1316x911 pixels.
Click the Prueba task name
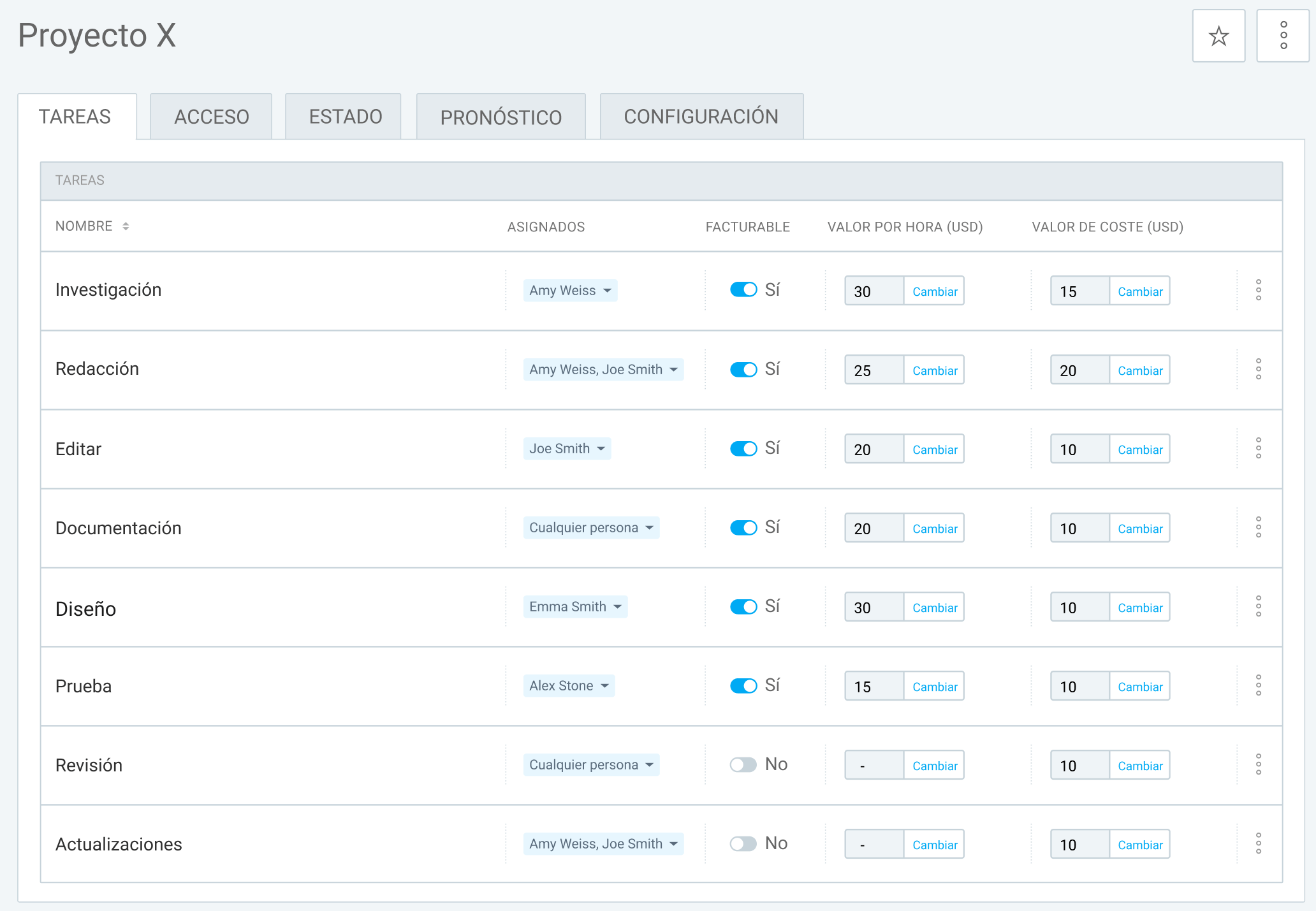point(84,686)
